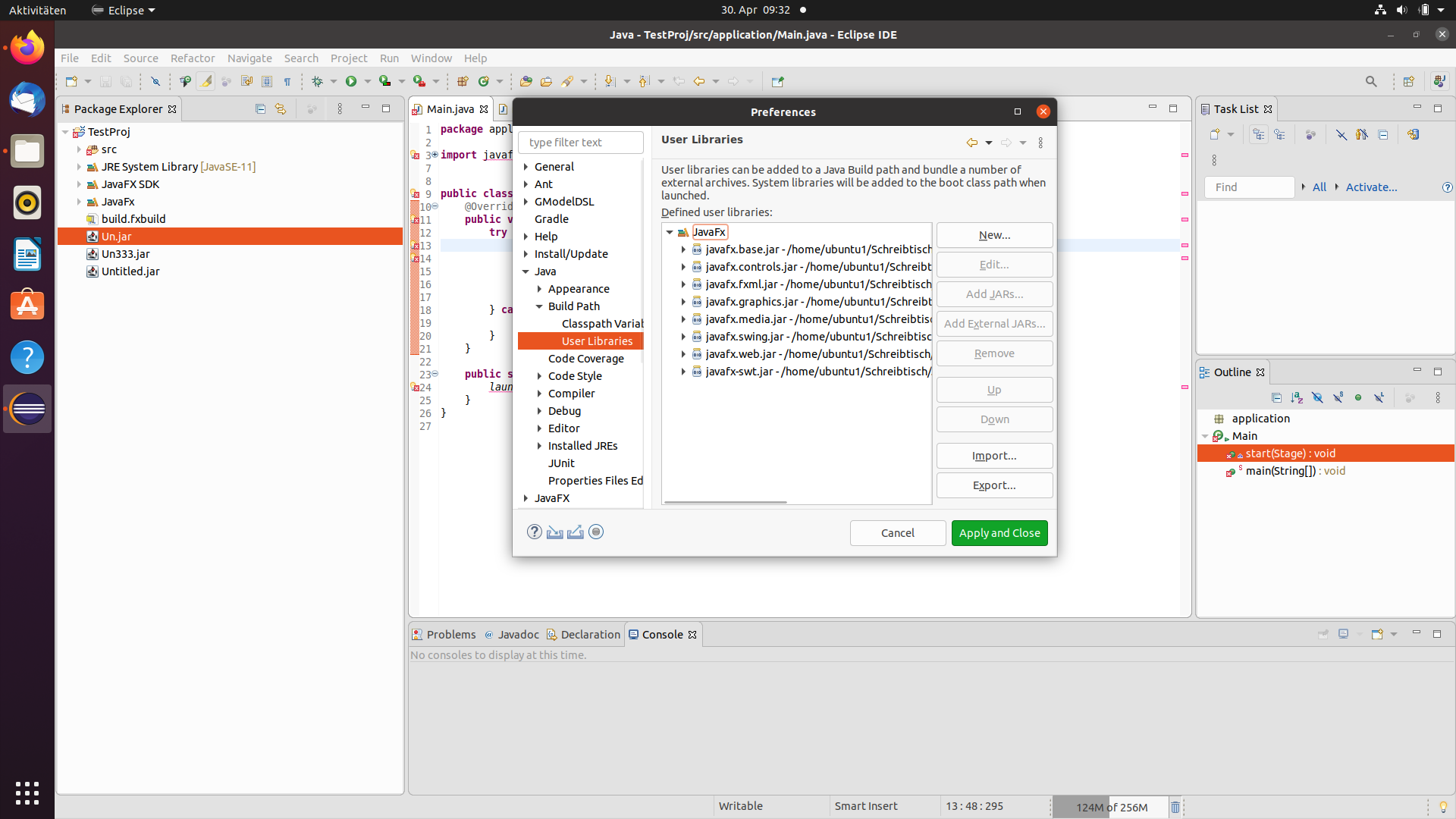Click garbage collector trash icon in status bar
1456x819 pixels.
pyautogui.click(x=1175, y=807)
